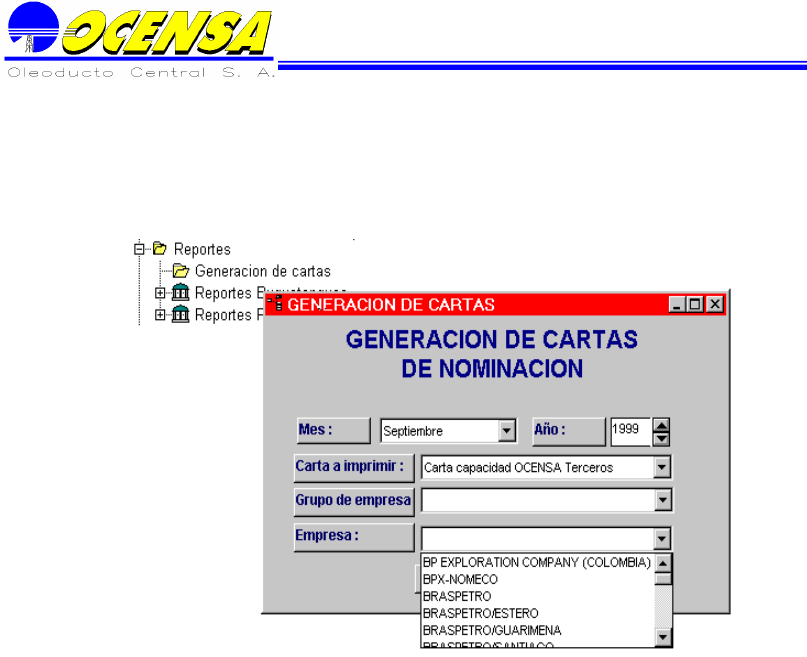Open the Septiembre month dropdown
This screenshot has height=657, width=807.
tap(507, 431)
